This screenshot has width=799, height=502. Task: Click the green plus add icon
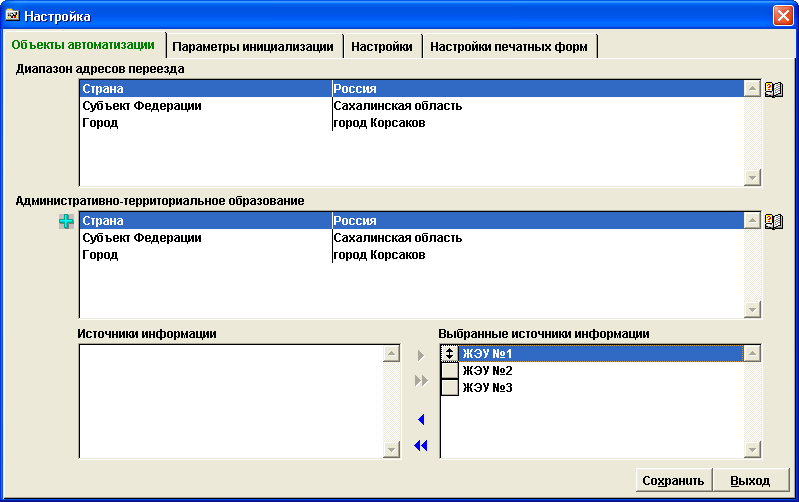tap(67, 221)
